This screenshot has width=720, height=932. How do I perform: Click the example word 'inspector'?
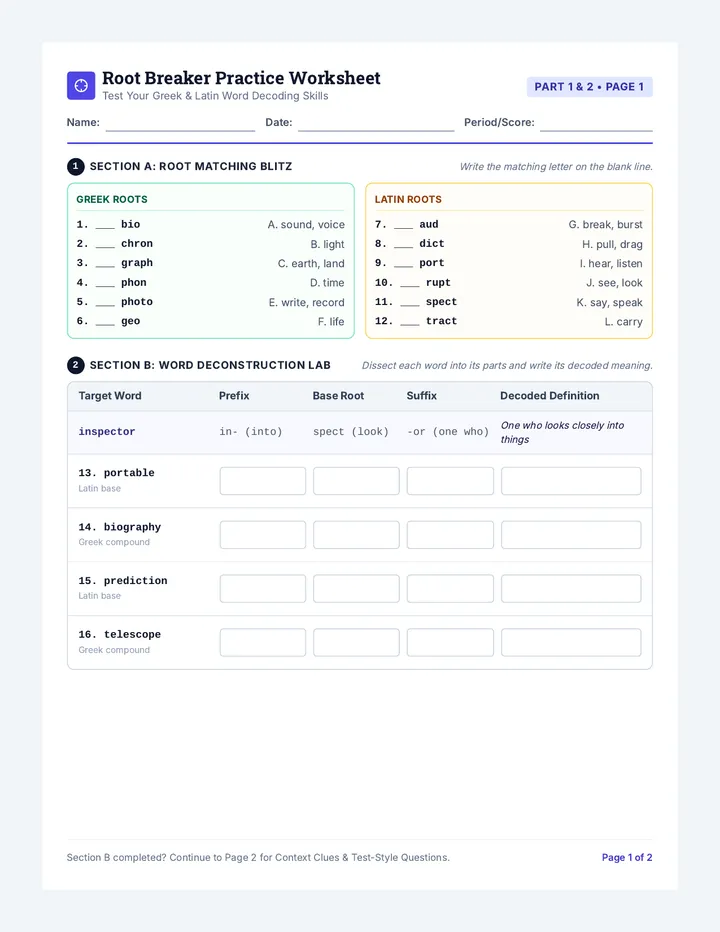coord(107,432)
